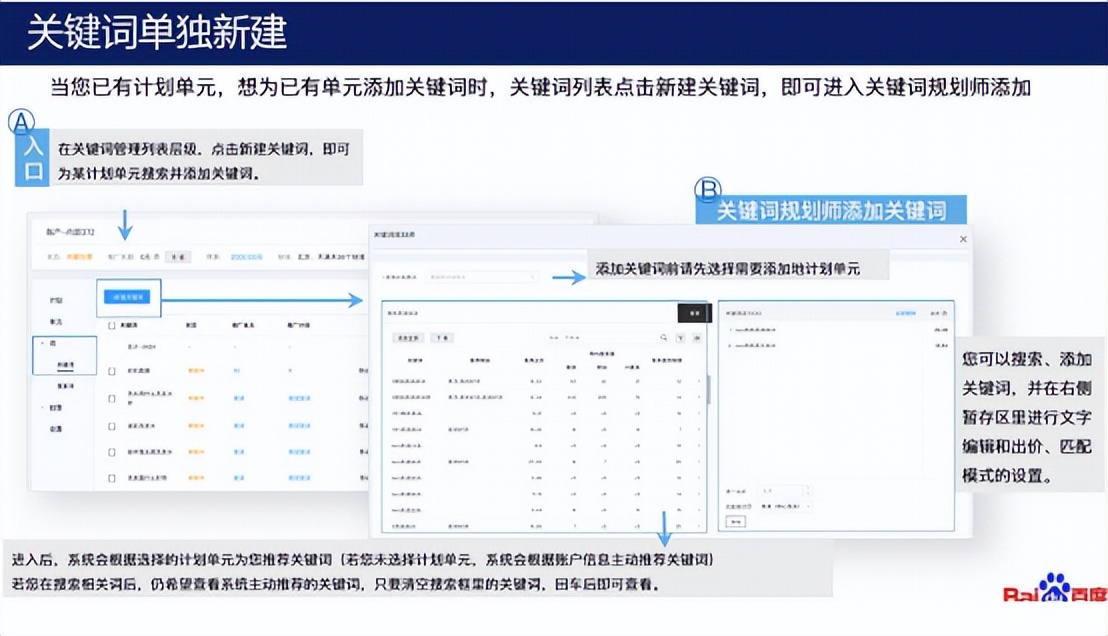Open the filter funnel icon in planner
This screenshot has width=1108, height=636.
click(680, 338)
